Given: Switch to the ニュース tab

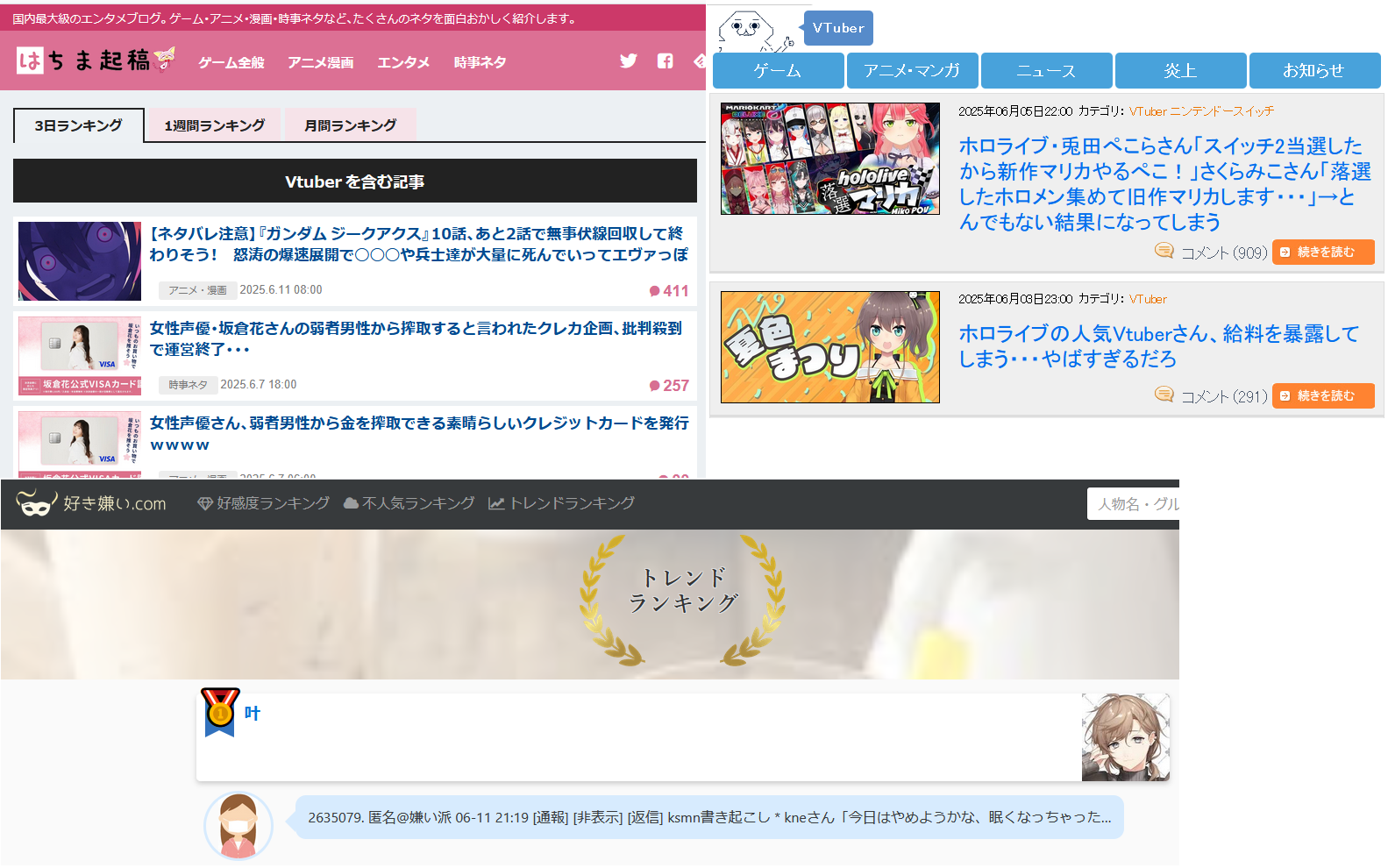Looking at the screenshot, I should pyautogui.click(x=1046, y=70).
